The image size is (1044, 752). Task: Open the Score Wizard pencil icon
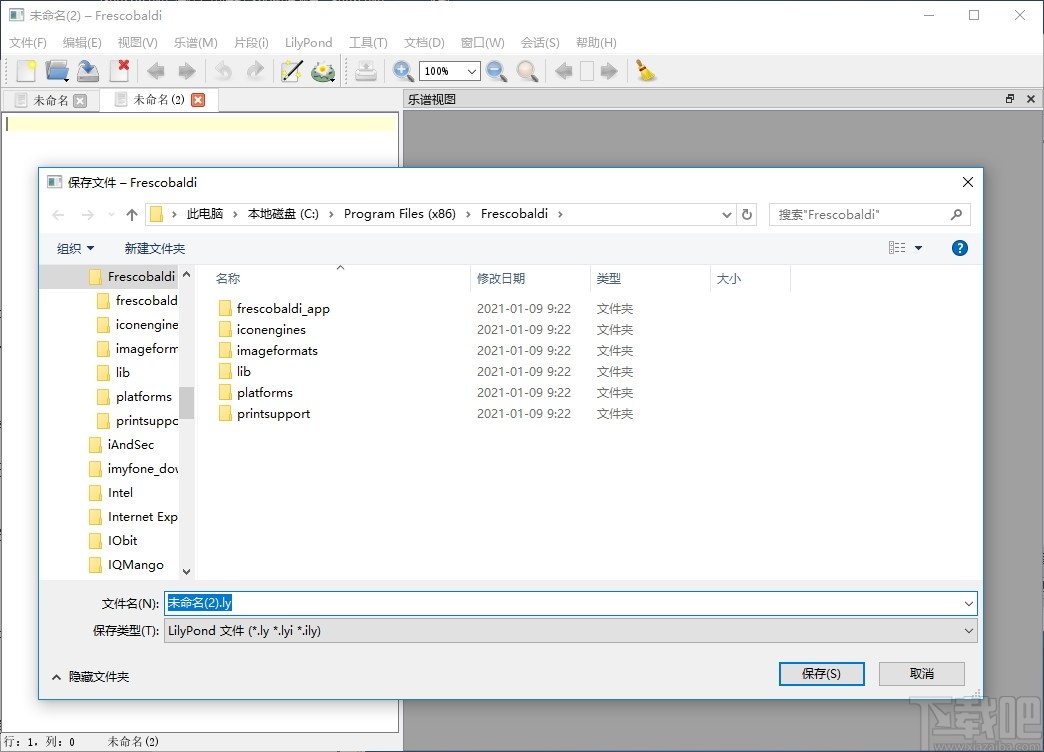(292, 71)
